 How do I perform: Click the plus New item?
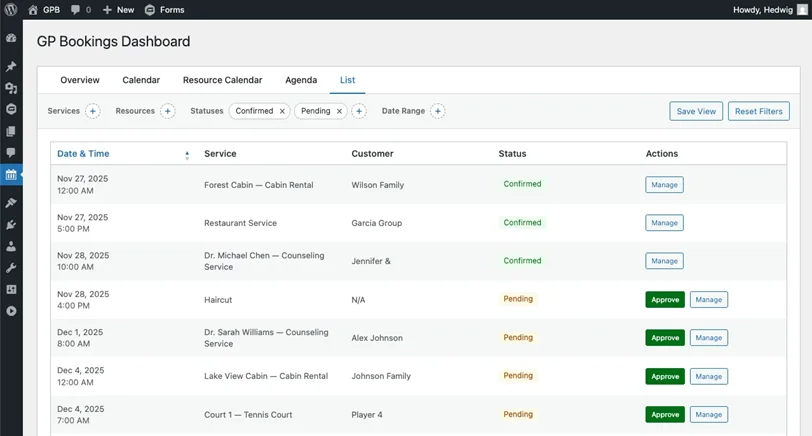(118, 10)
